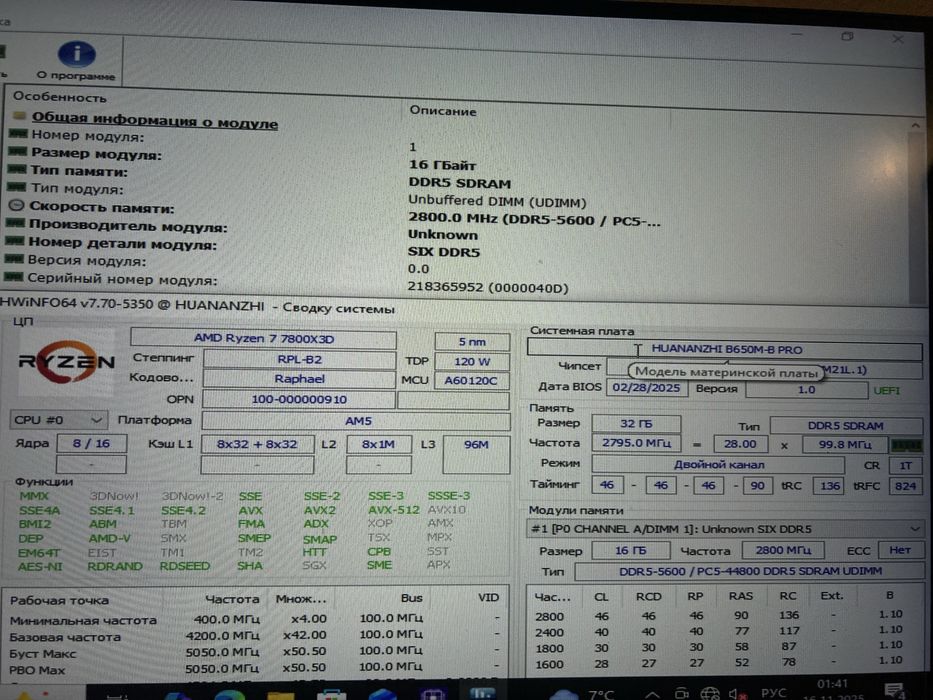Image resolution: width=933 pixels, height=700 pixels.
Task: Click the scroll-up arrow of the module details list
Action: tap(915, 126)
